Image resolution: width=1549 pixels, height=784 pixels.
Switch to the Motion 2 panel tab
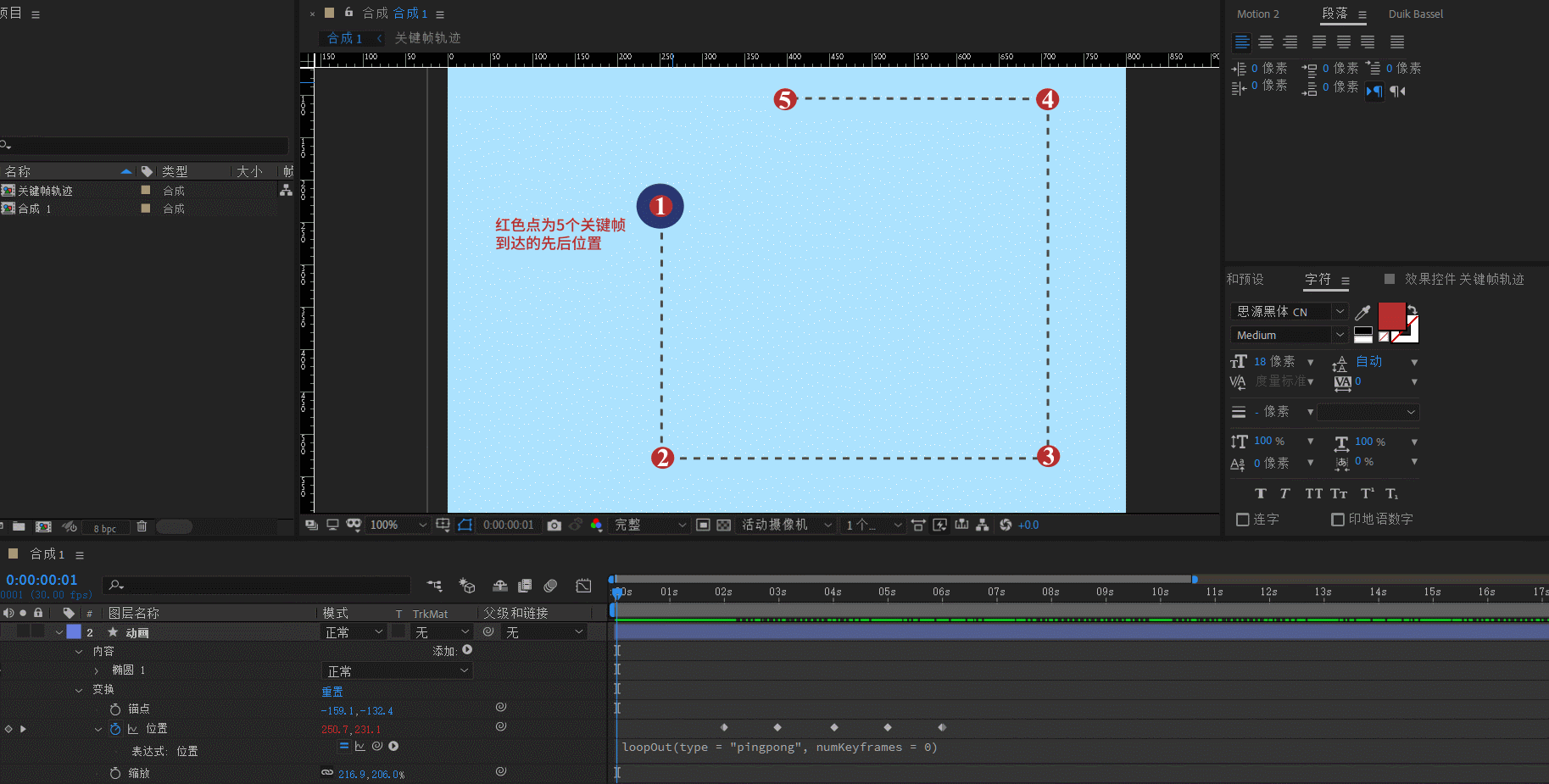1257,14
